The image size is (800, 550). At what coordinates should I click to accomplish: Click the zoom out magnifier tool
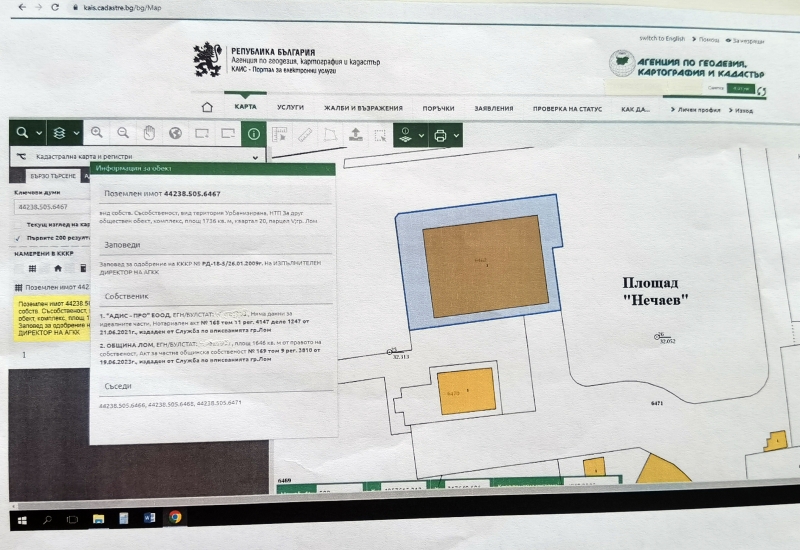123,132
